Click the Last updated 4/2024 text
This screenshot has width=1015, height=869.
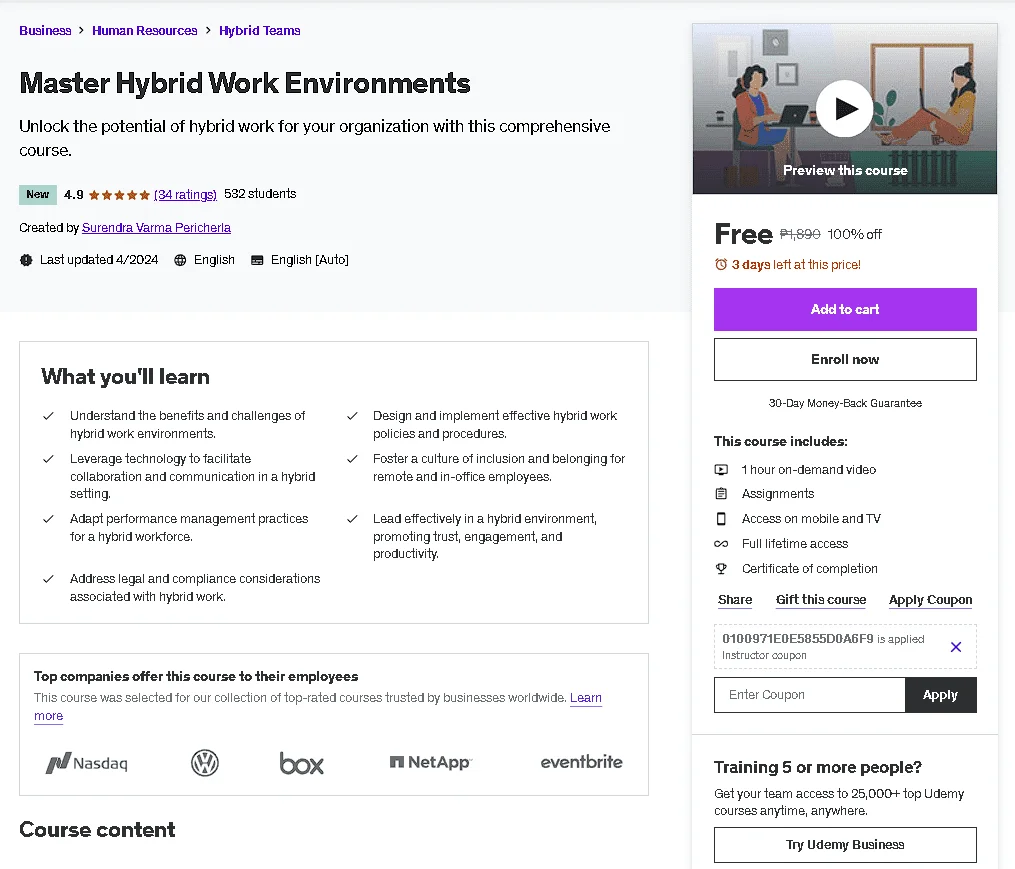click(x=99, y=260)
